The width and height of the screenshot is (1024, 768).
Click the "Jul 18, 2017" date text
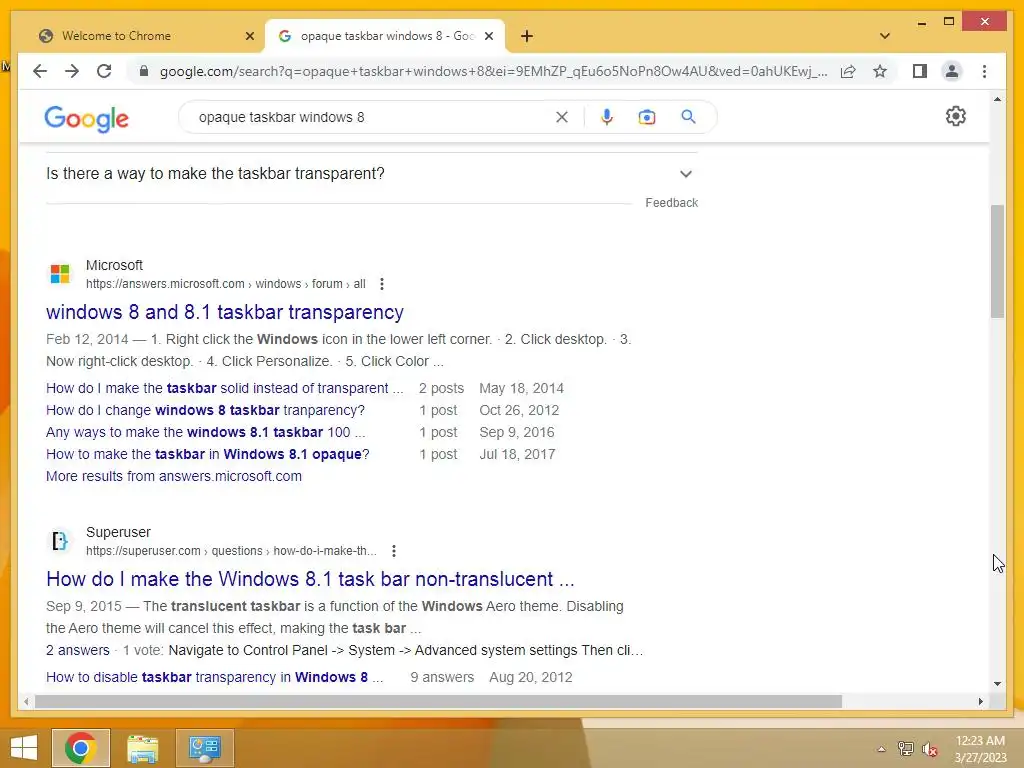(x=517, y=455)
